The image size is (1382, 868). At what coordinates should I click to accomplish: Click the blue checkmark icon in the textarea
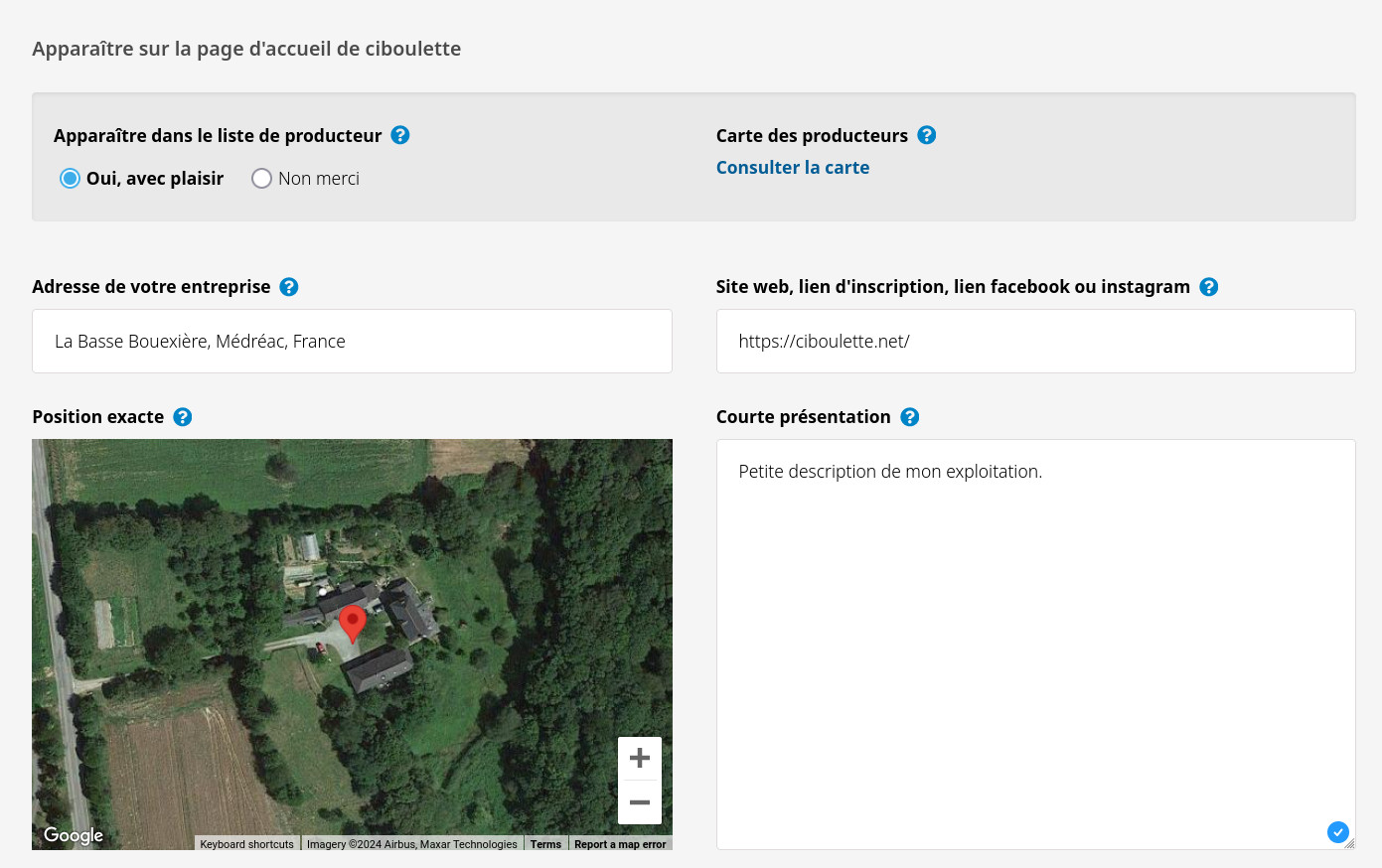click(x=1337, y=832)
